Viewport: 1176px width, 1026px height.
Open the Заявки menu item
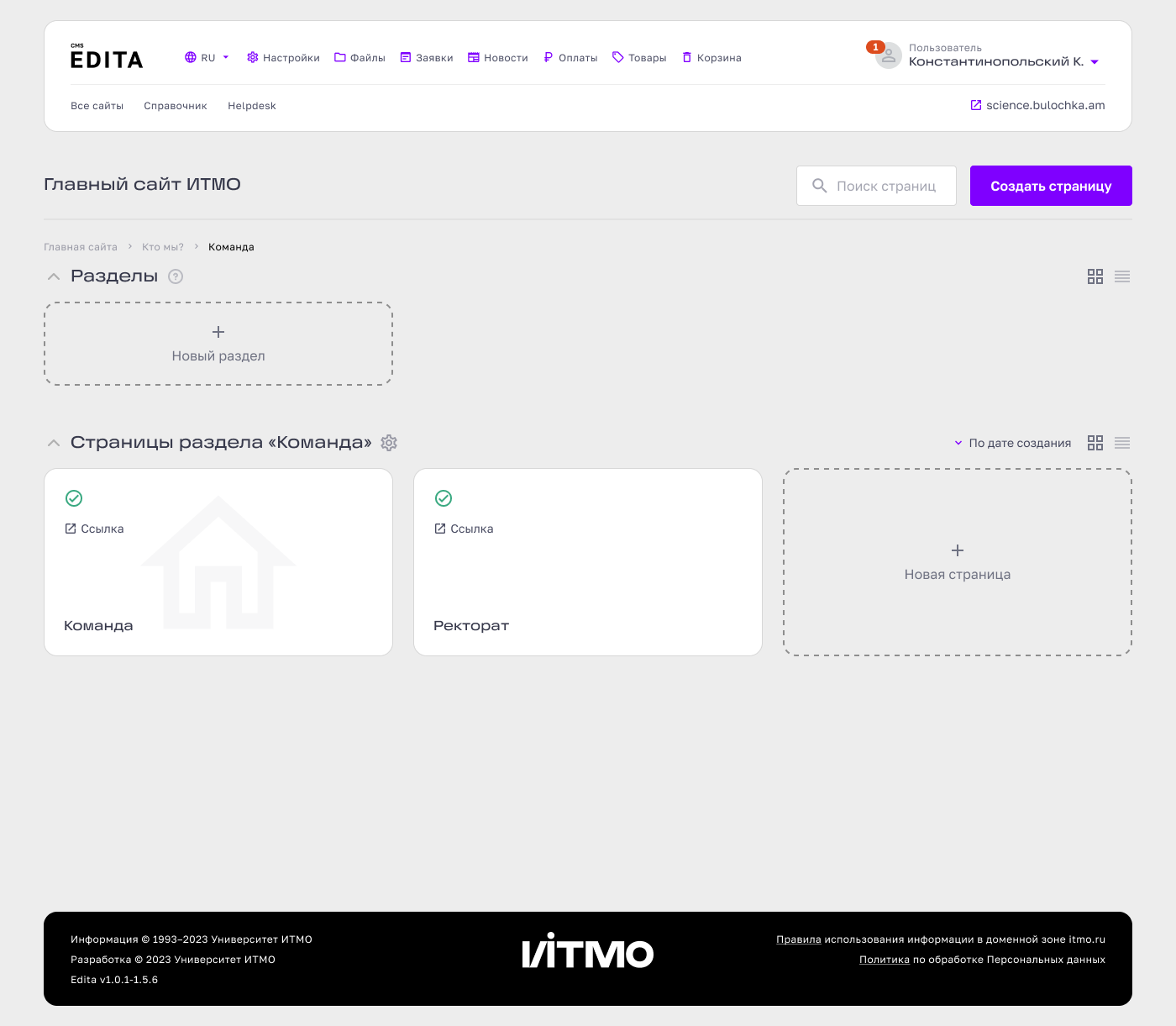pos(427,58)
